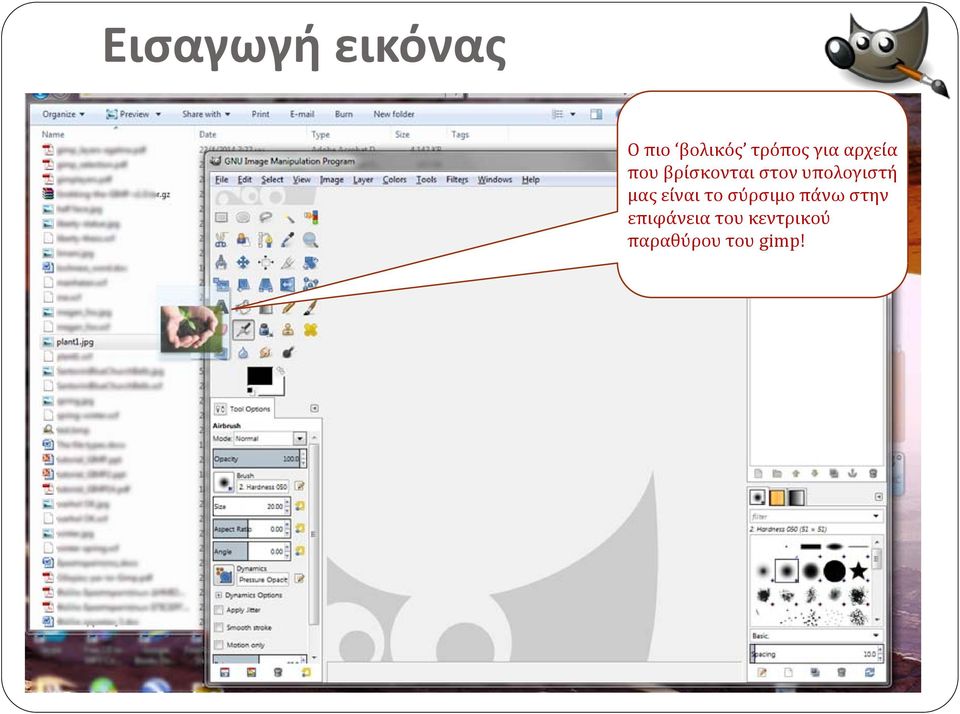Open the File menu in GIMP

point(222,179)
